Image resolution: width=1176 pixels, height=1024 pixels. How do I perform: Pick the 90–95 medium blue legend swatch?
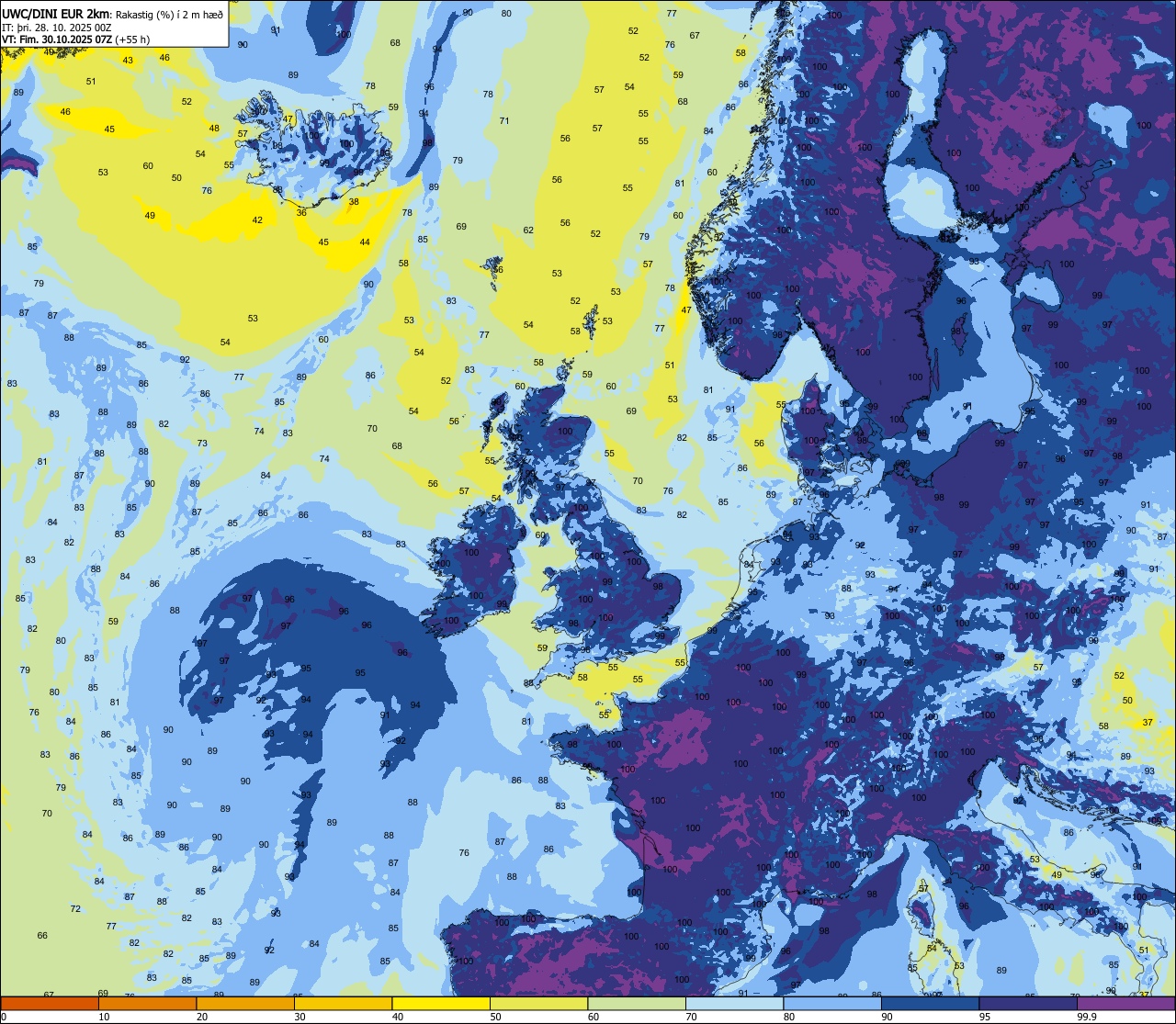931,1003
